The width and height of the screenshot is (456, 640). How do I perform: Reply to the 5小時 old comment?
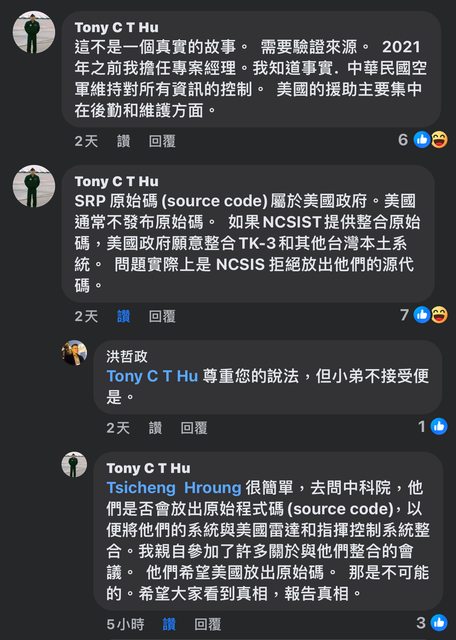tap(207, 624)
